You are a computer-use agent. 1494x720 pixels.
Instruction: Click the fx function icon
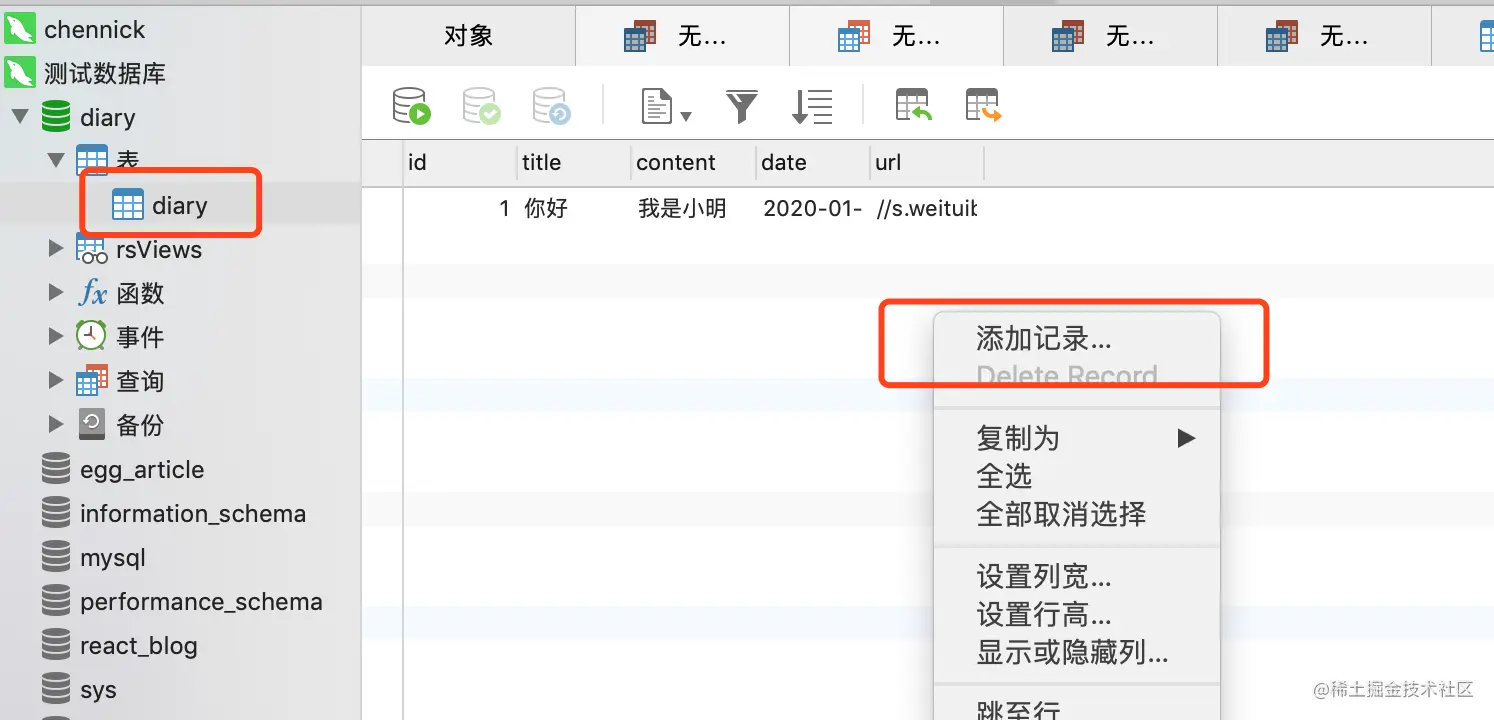coord(92,293)
